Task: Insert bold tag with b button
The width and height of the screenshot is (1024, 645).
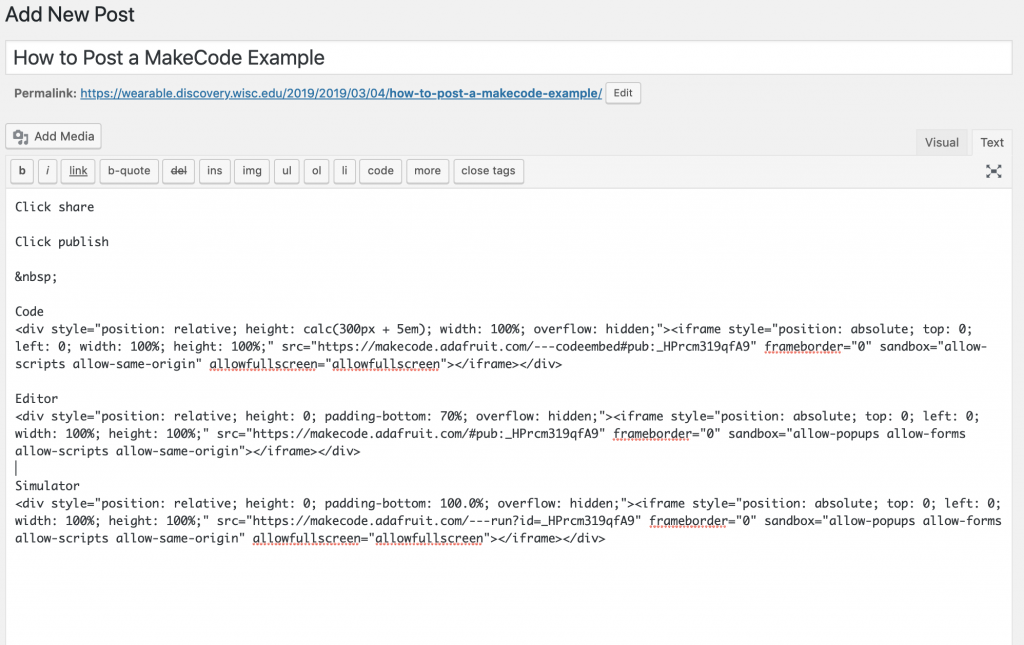Action: pos(22,171)
